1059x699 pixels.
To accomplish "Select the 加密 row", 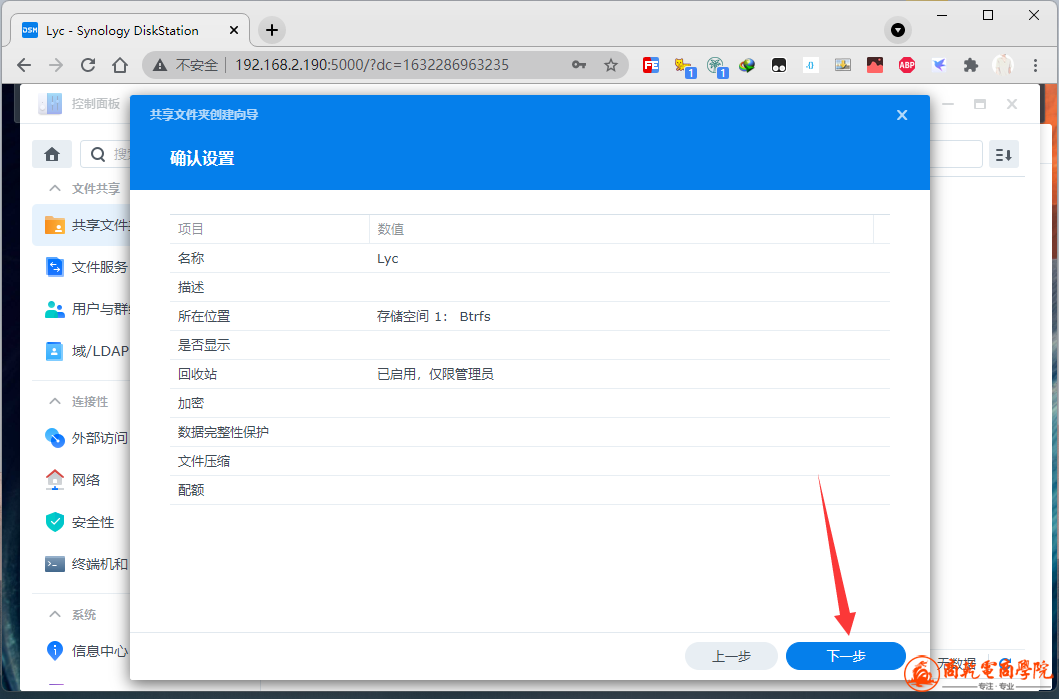I will 530,403.
